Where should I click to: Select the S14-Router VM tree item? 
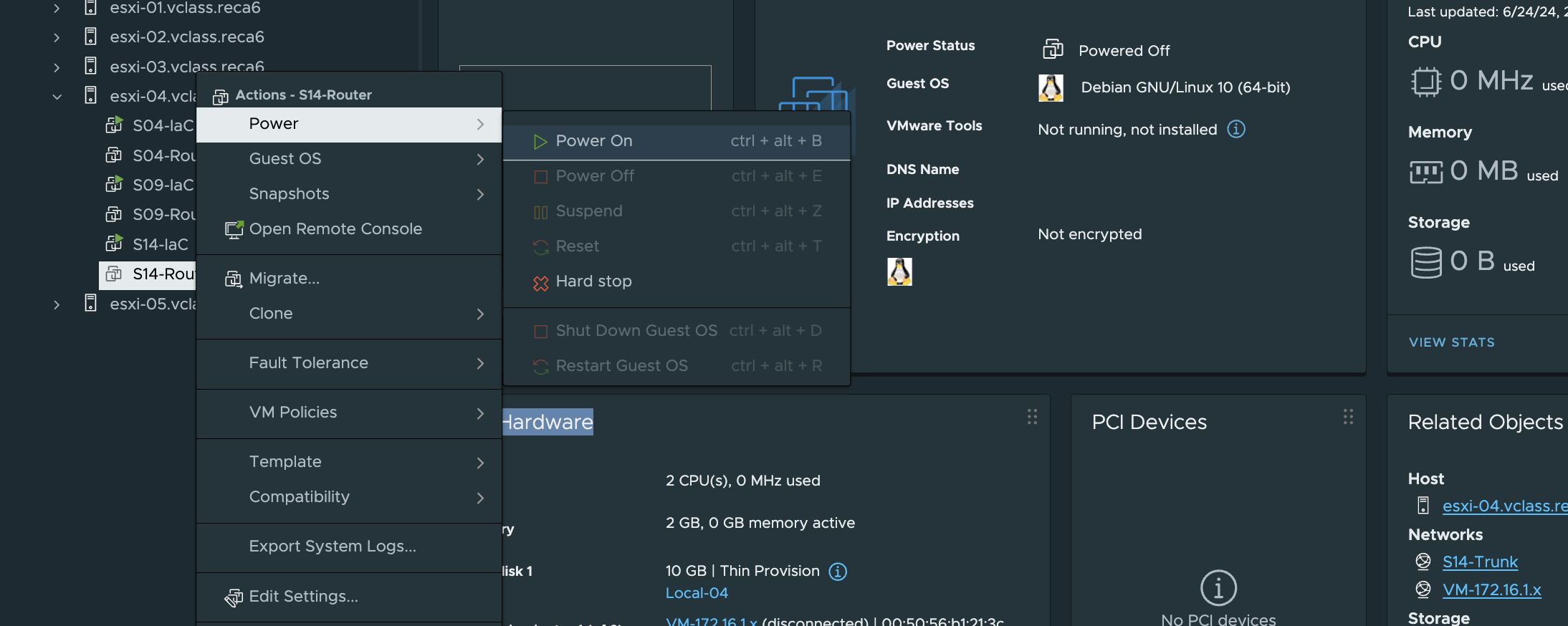click(x=148, y=274)
